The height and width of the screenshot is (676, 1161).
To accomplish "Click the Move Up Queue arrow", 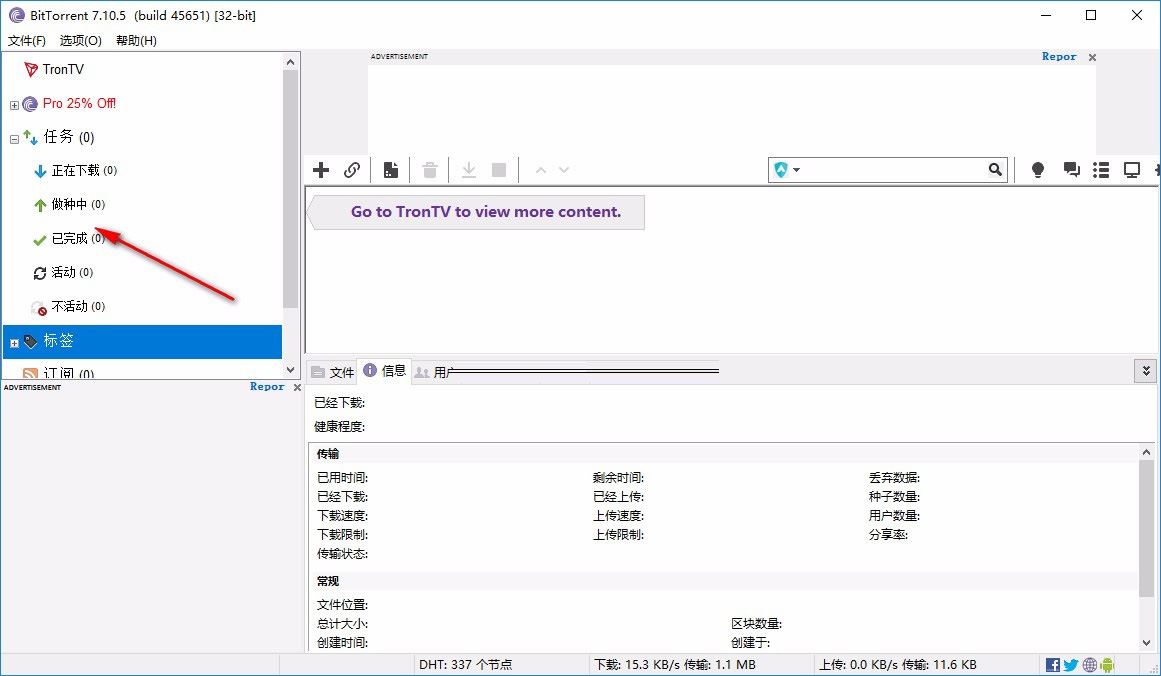I will tap(541, 170).
